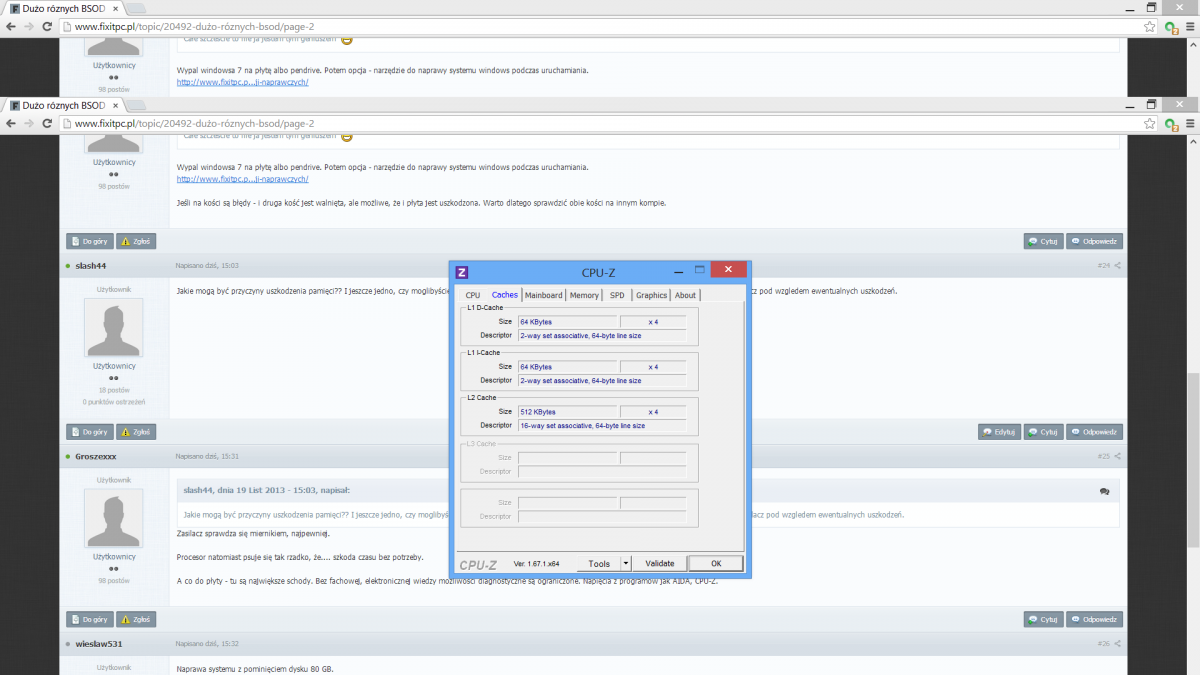The width and height of the screenshot is (1200, 675).
Task: Click the '0 punktów ostrzeżeń' text under slash44
Action: pyautogui.click(x=113, y=402)
